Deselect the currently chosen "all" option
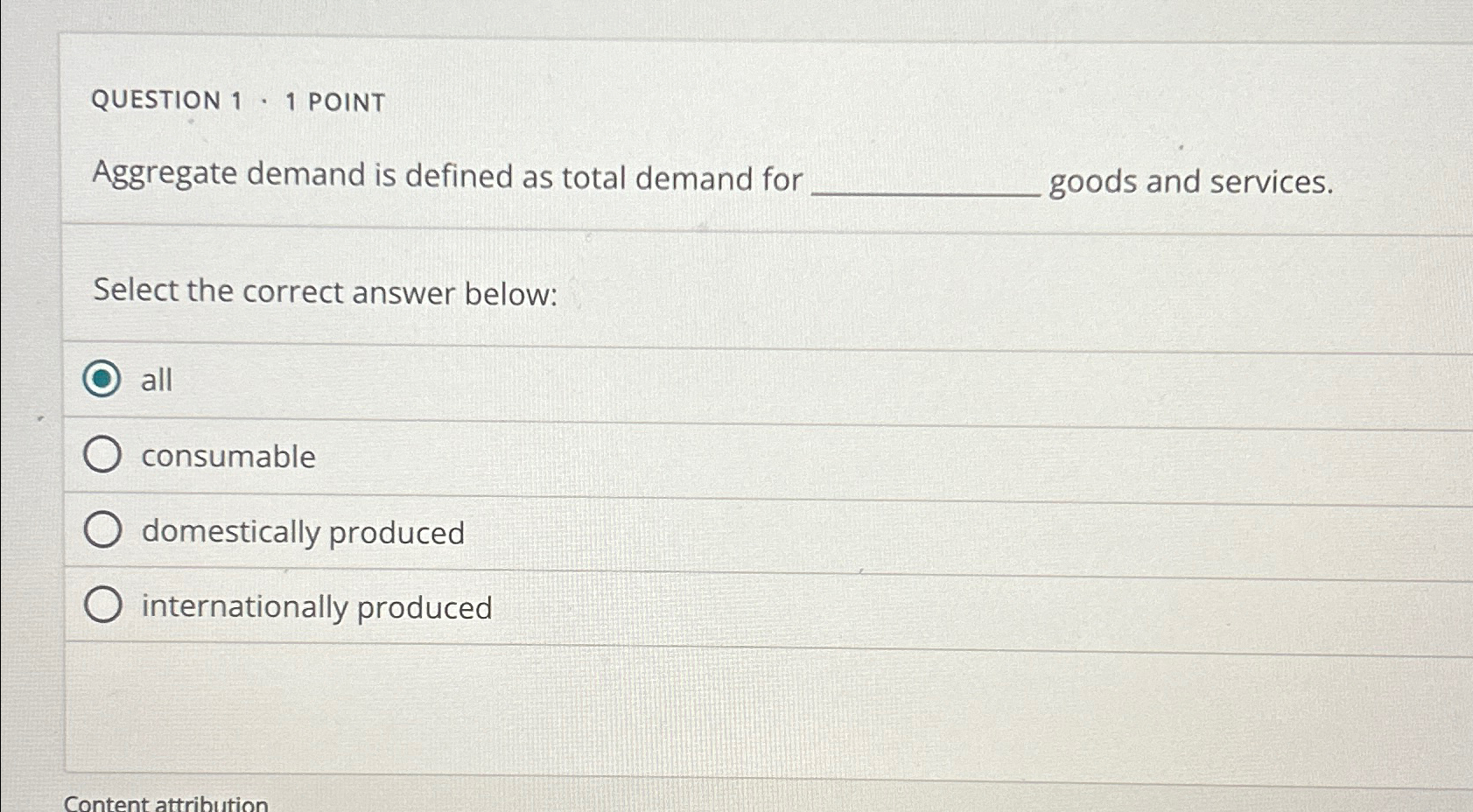 (103, 381)
